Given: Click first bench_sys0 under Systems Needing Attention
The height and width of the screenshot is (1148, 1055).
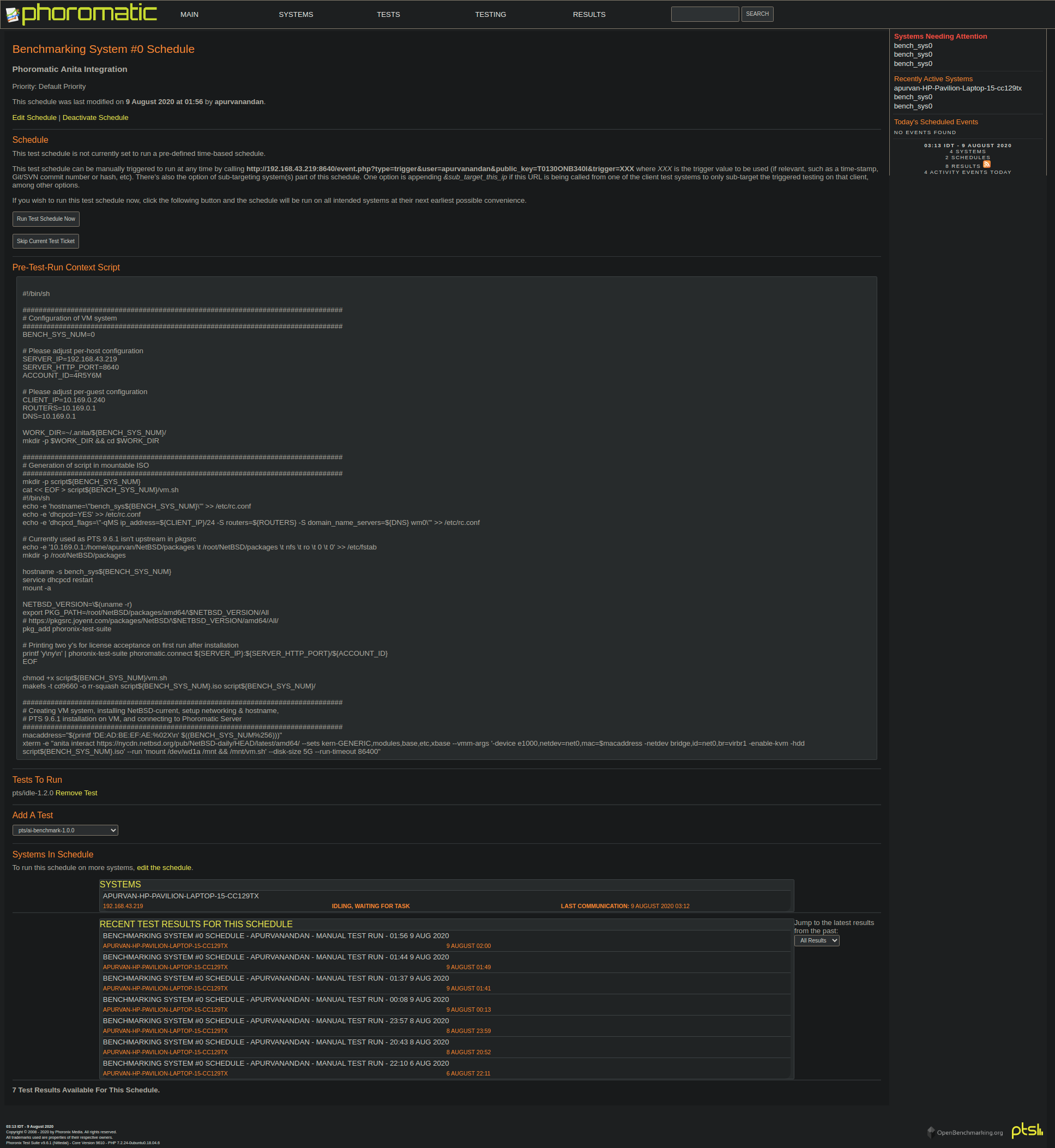Looking at the screenshot, I should point(913,46).
